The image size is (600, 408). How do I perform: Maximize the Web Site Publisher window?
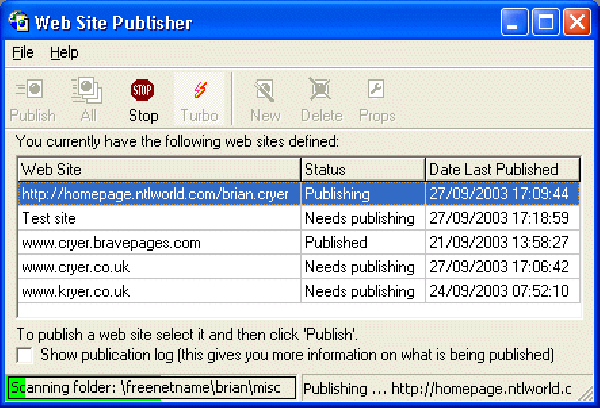546,22
